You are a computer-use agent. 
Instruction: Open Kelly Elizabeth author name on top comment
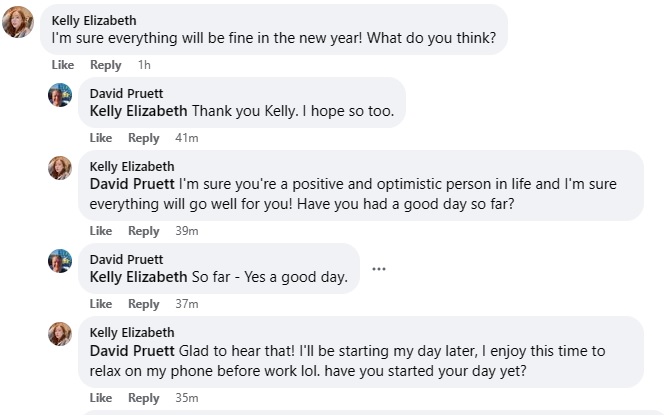(94, 20)
